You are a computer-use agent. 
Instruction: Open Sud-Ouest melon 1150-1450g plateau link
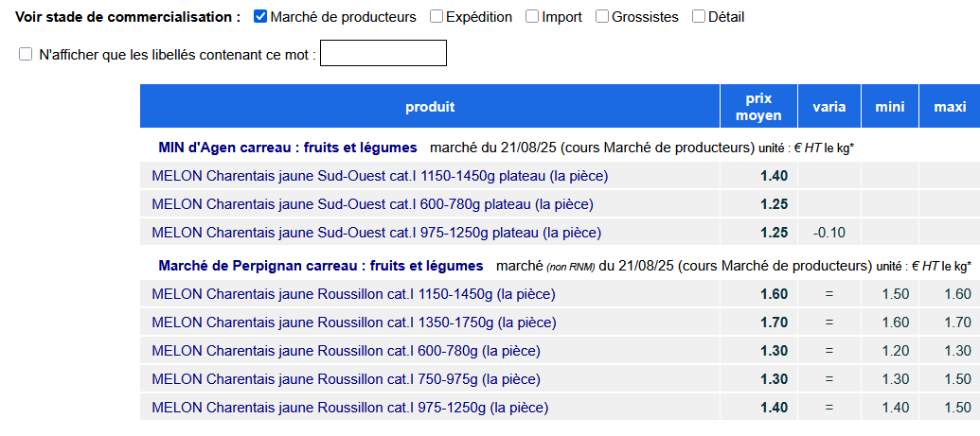[x=380, y=176]
